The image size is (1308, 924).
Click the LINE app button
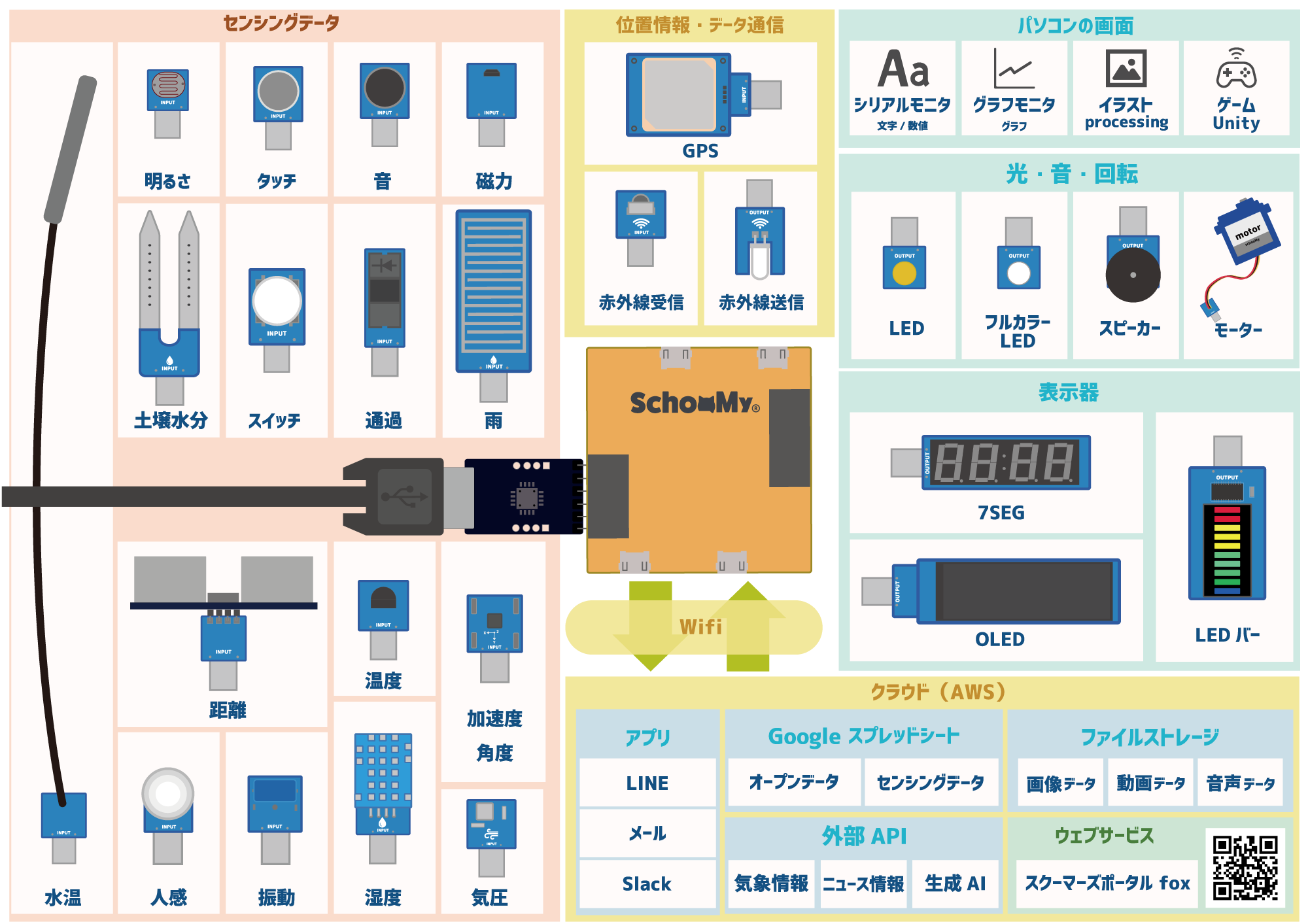click(647, 783)
